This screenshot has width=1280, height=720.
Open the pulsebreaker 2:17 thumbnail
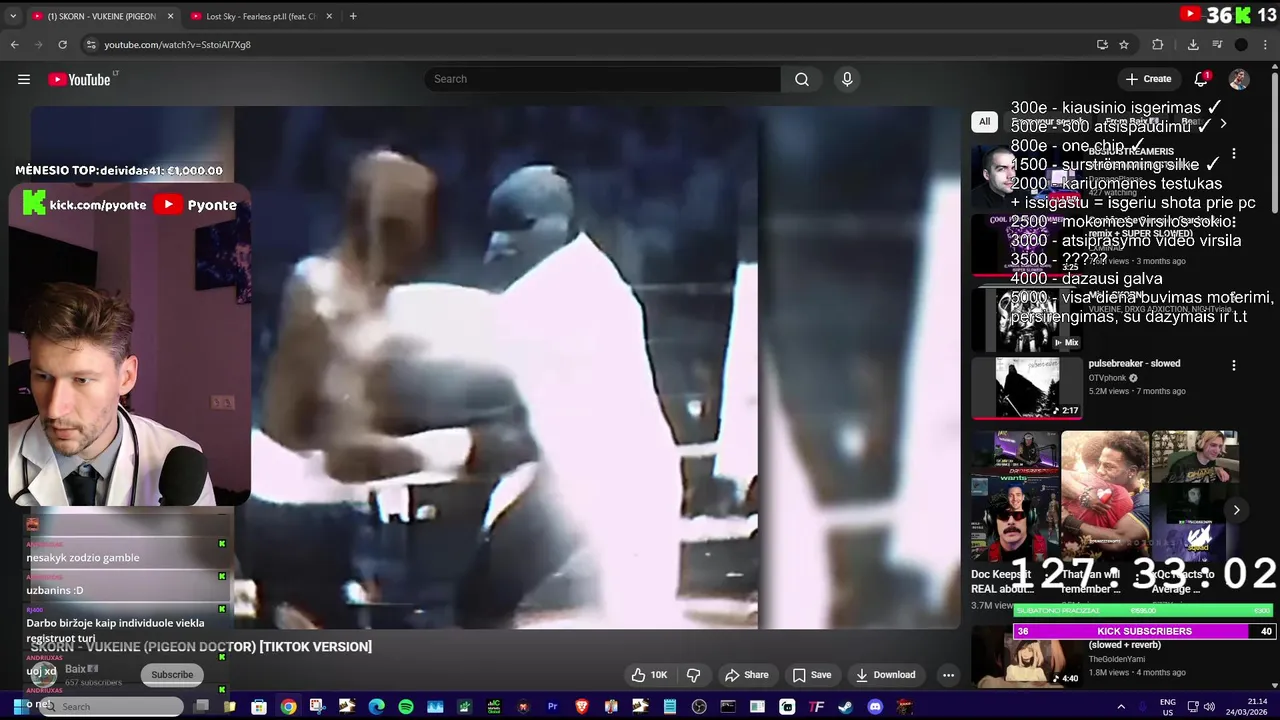click(1027, 387)
